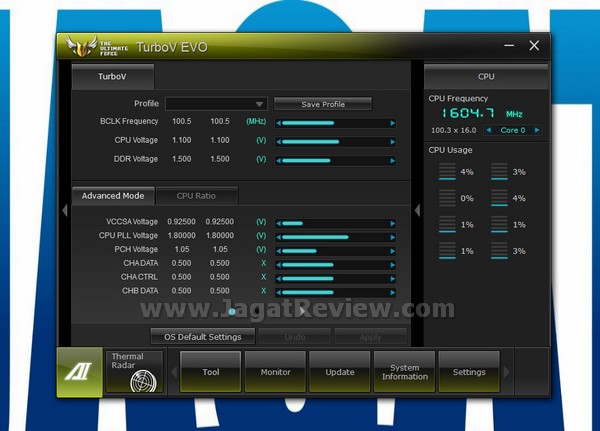The width and height of the screenshot is (600, 431).
Task: Click the 1604.7 MHz CPU frequency readout
Action: tap(482, 113)
